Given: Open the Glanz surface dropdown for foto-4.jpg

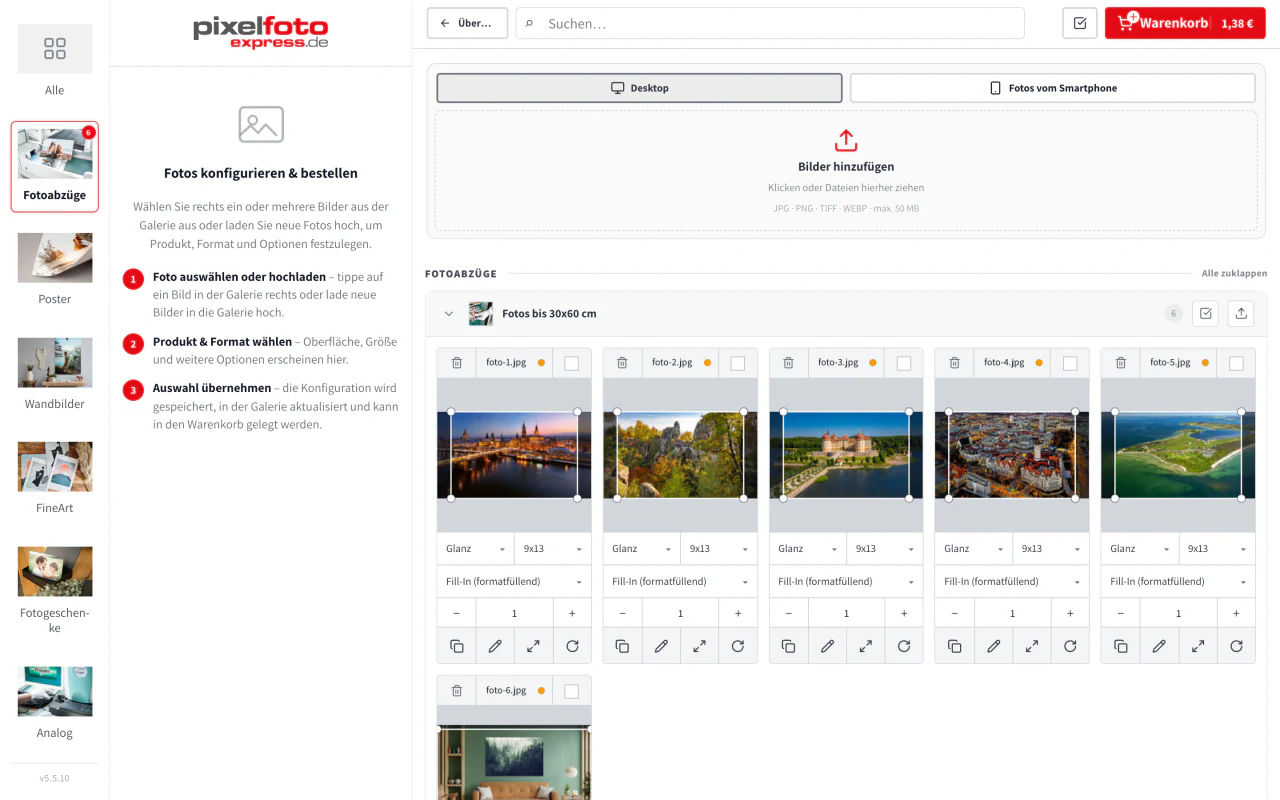Looking at the screenshot, I should 974,549.
